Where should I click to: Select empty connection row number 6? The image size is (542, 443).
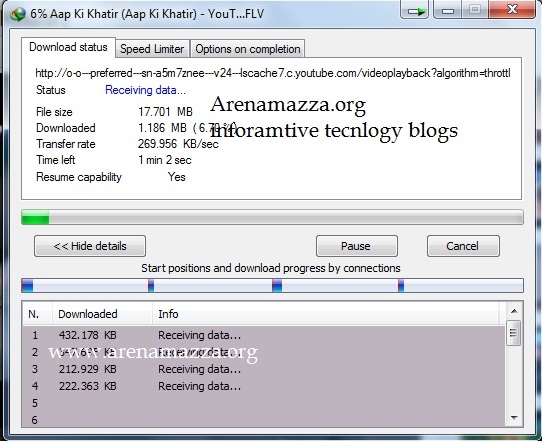[x=264, y=420]
